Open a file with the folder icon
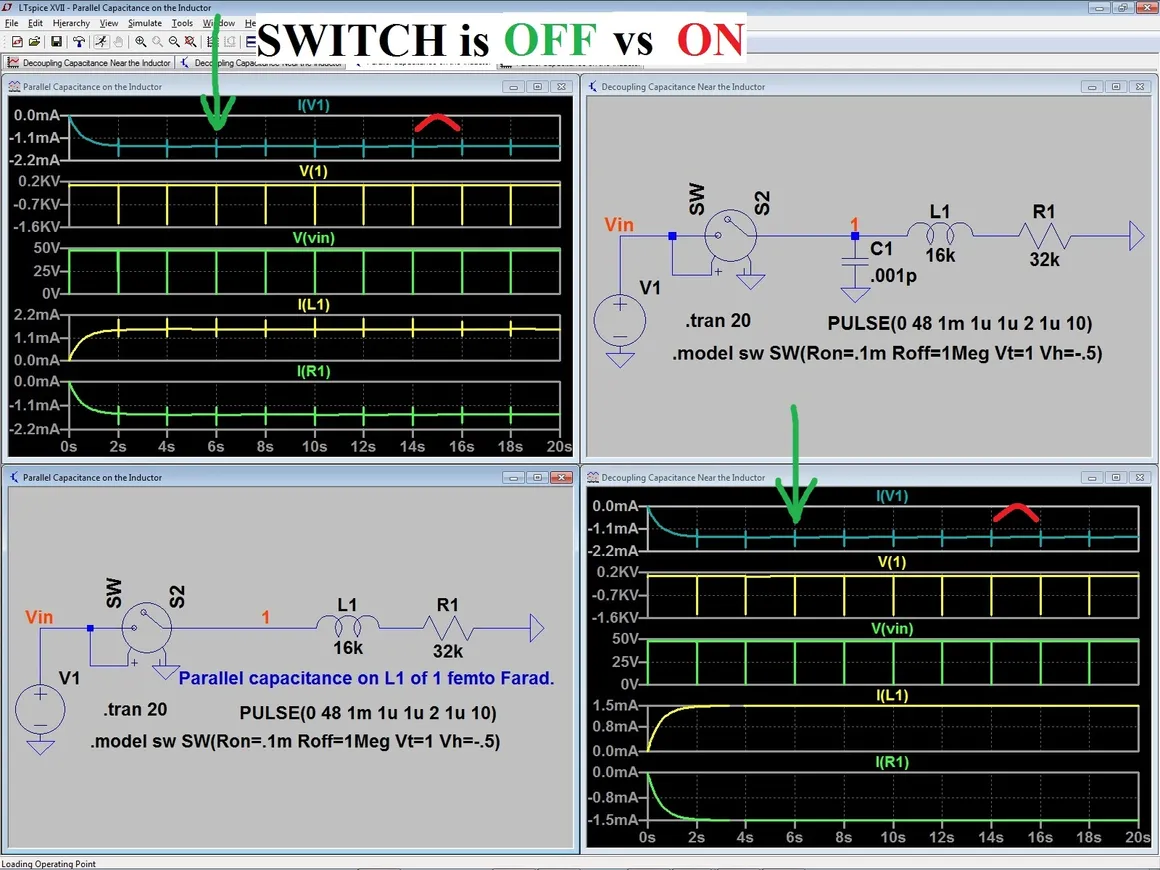 tap(35, 42)
